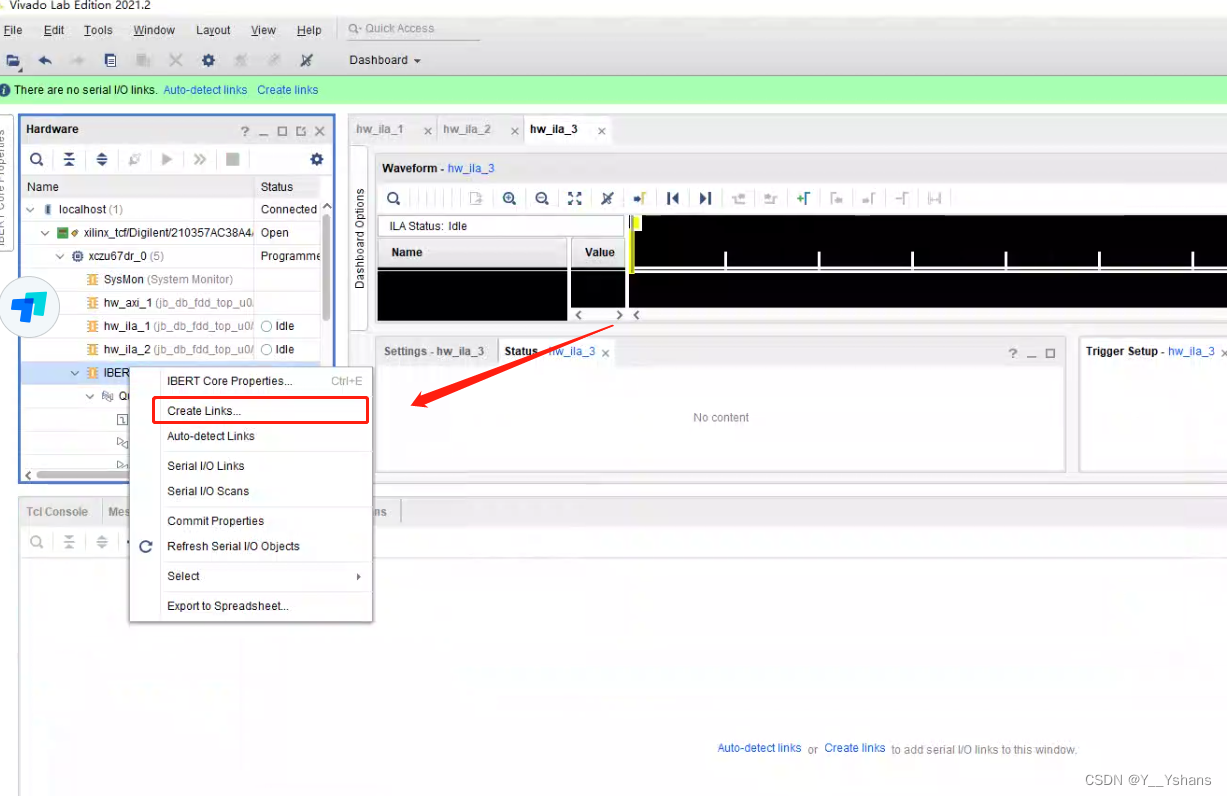The height and width of the screenshot is (796, 1227).
Task: Zoom fit the waveform view
Action: coord(574,198)
